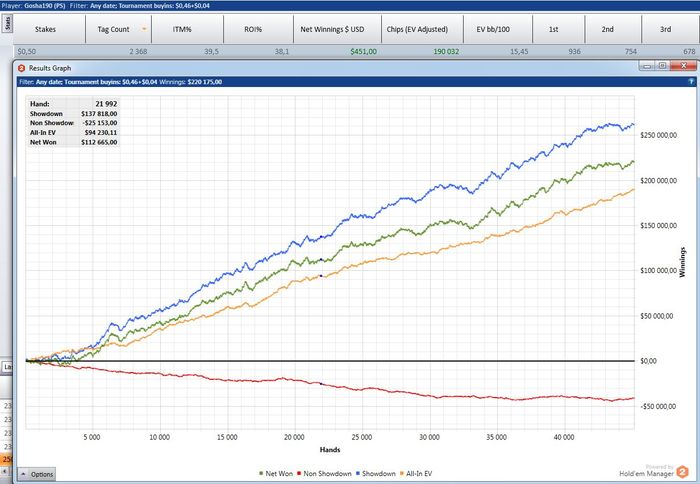This screenshot has height=484, width=700.
Task: Sort by the EV bb/100 column
Action: click(498, 29)
